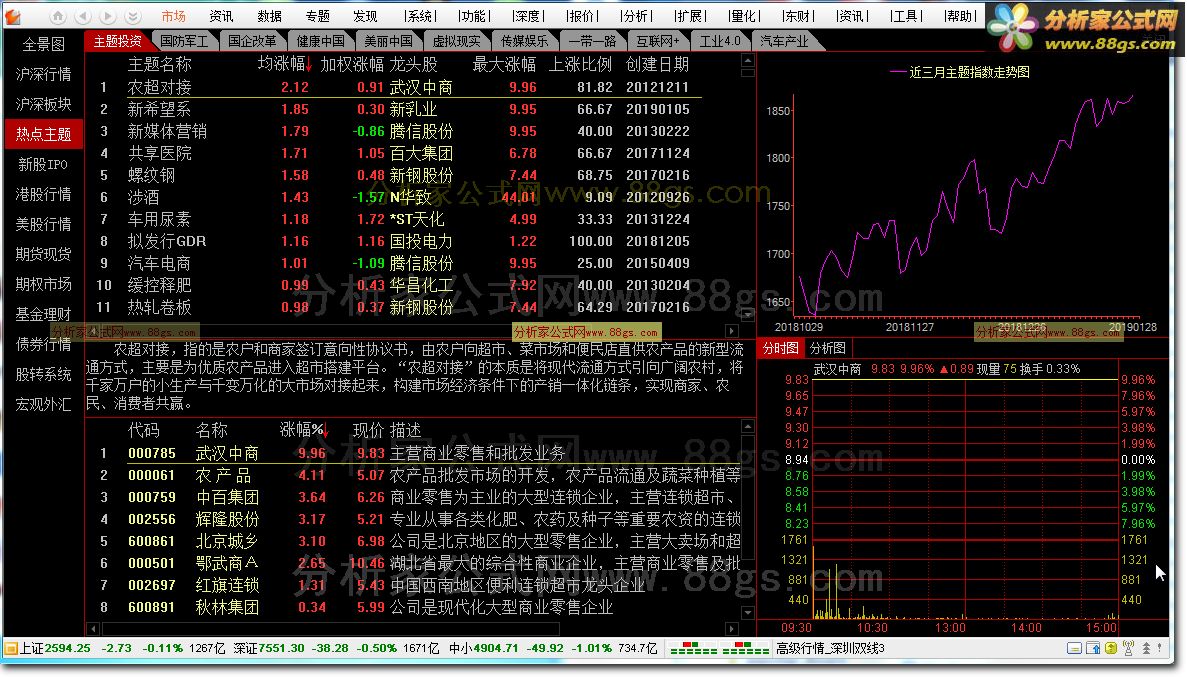Open the 资讯 menu
Screen dimensions: 1187x677
click(221, 16)
